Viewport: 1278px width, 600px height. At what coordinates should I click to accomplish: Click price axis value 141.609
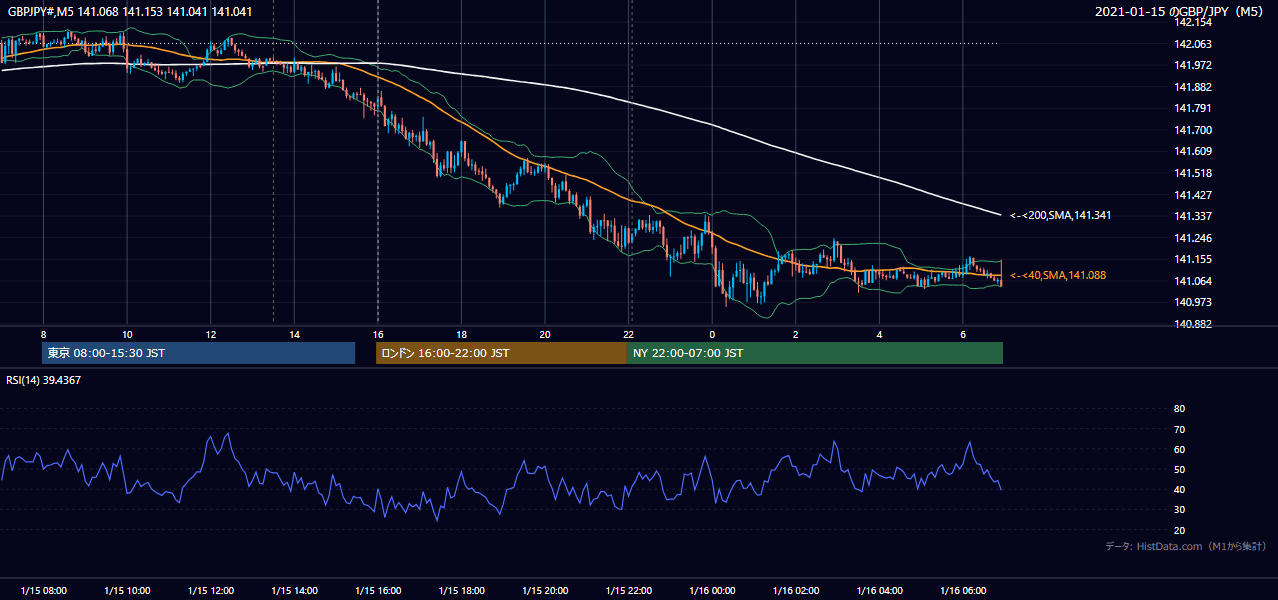[1193, 151]
